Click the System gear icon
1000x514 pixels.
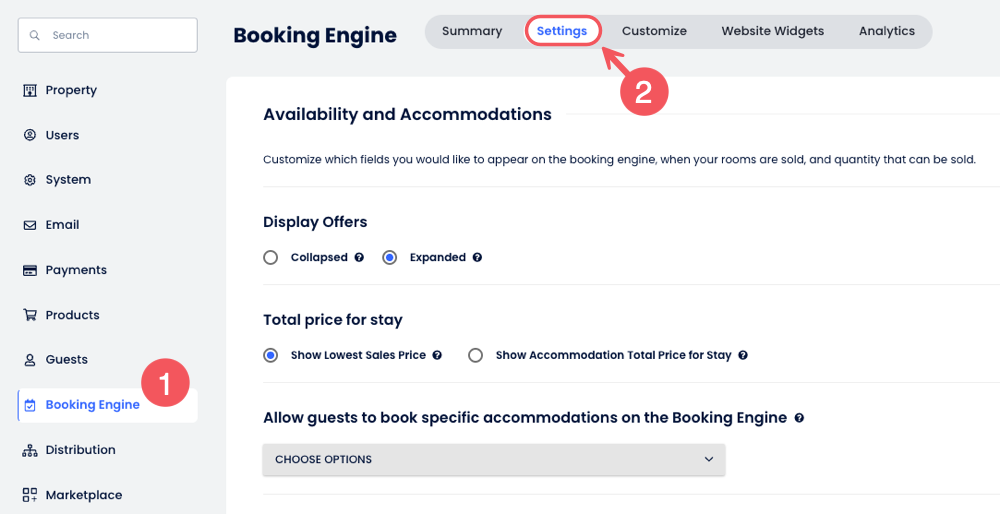(30, 180)
